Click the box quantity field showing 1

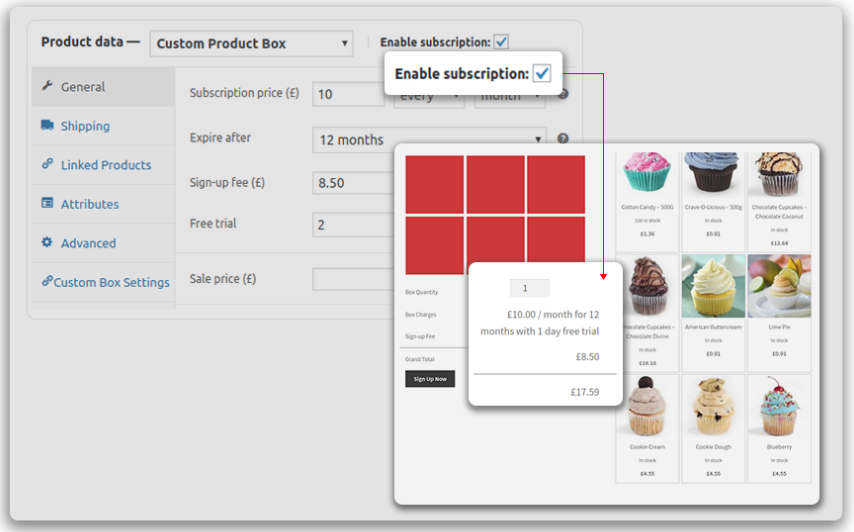[x=529, y=289]
